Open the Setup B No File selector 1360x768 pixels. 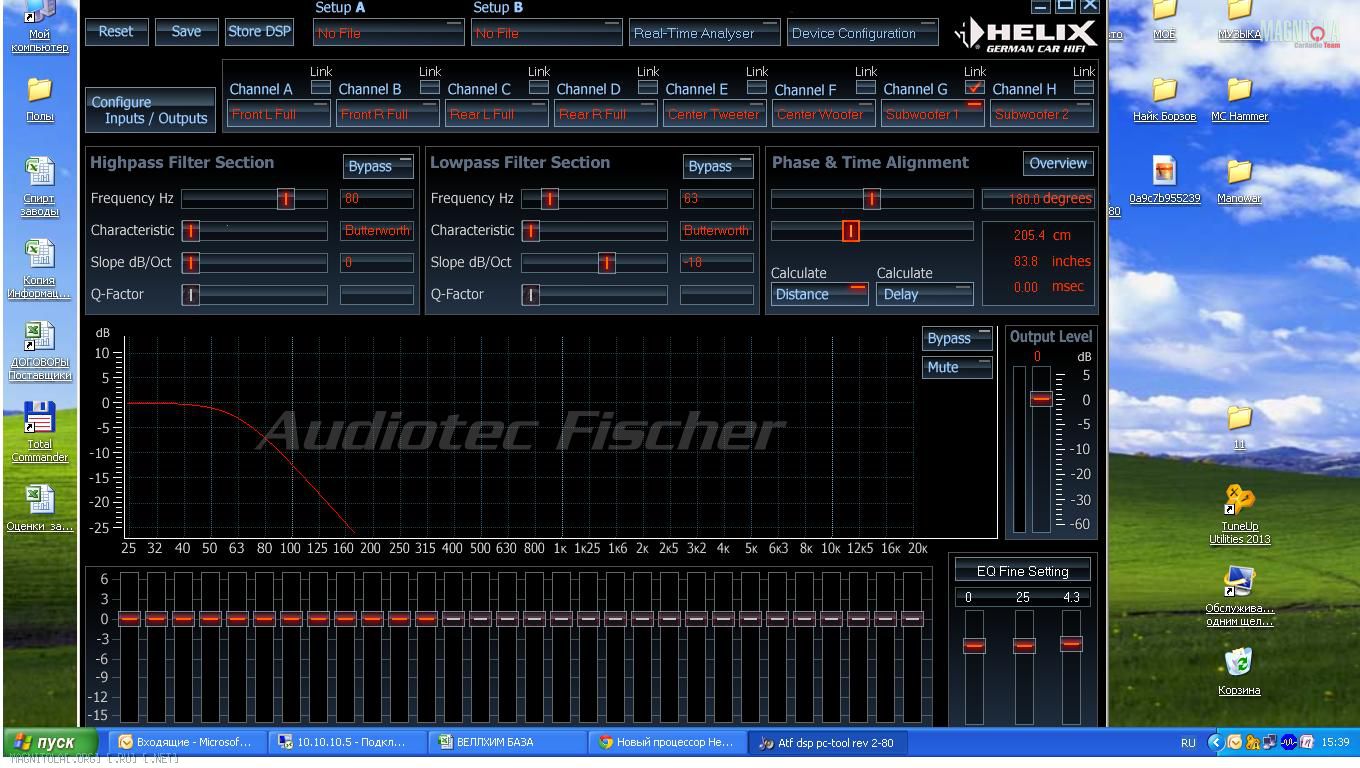(x=546, y=33)
